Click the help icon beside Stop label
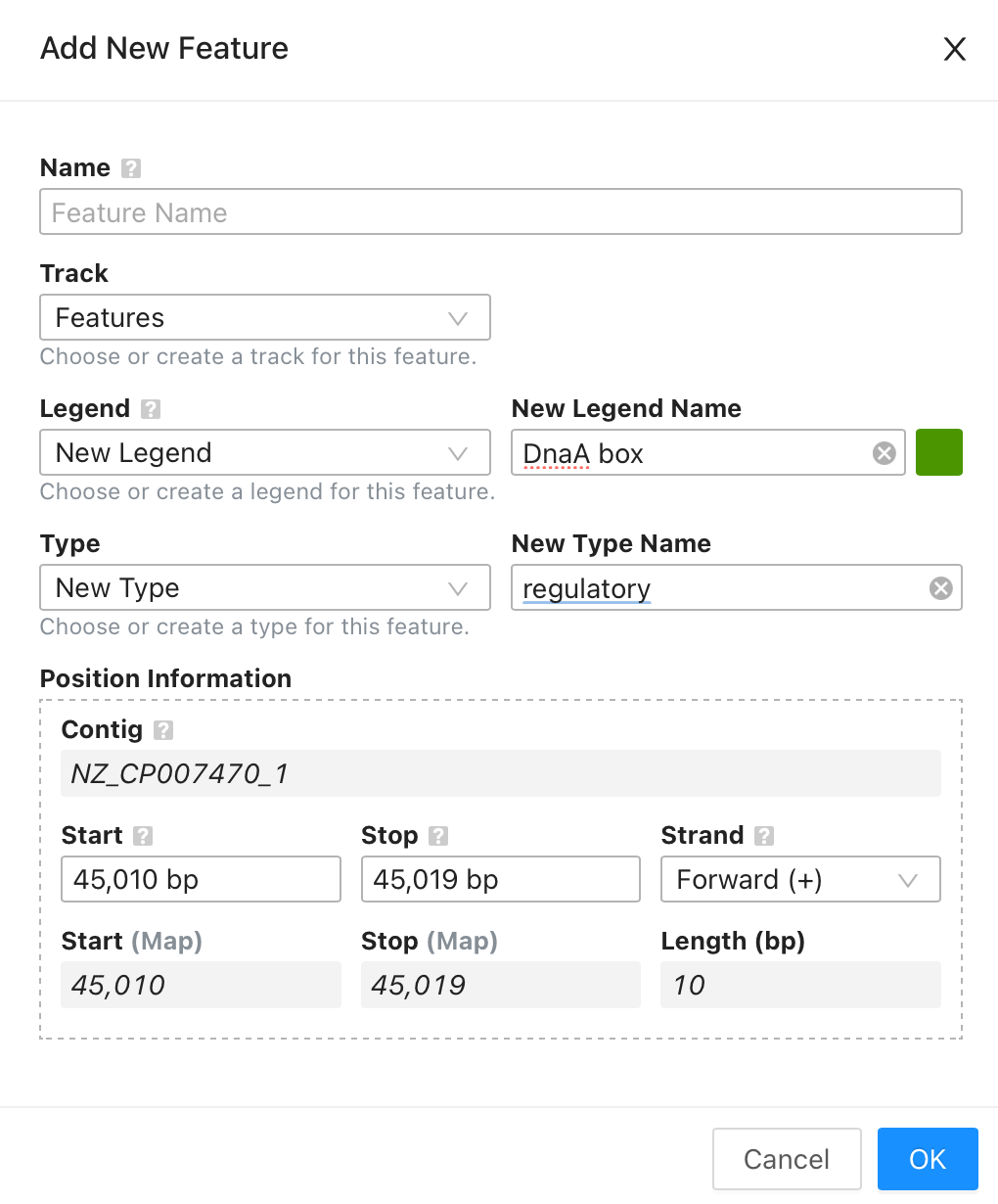This screenshot has height=1204, width=998. tap(438, 836)
